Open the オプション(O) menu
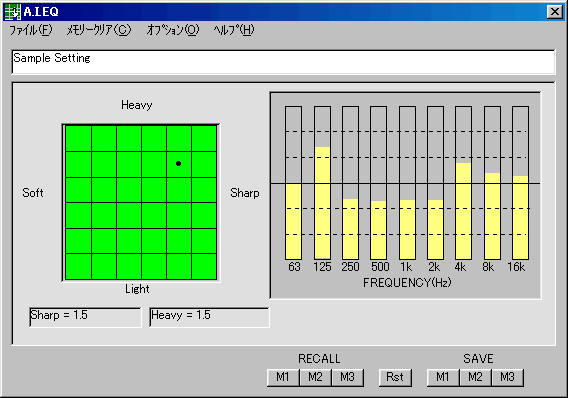The width and height of the screenshot is (568, 398). tap(173, 30)
